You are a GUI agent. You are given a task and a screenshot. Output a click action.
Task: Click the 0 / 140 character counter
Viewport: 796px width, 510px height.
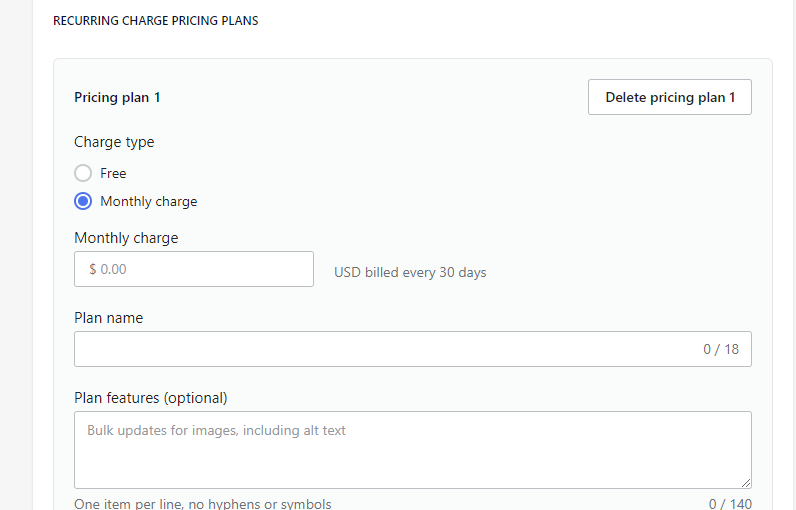(x=730, y=504)
